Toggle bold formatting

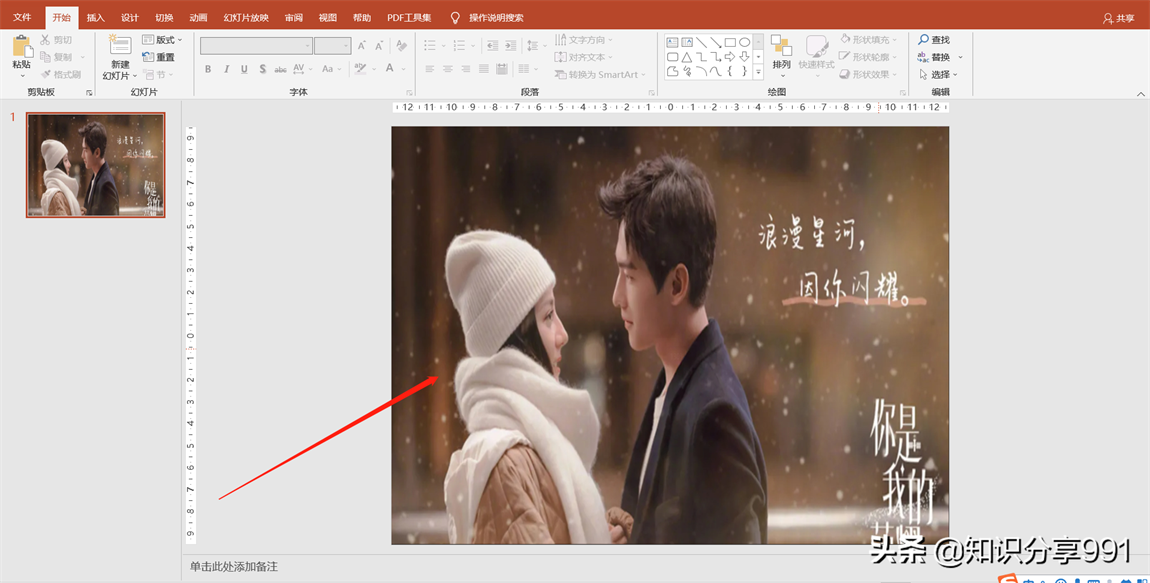tap(208, 69)
